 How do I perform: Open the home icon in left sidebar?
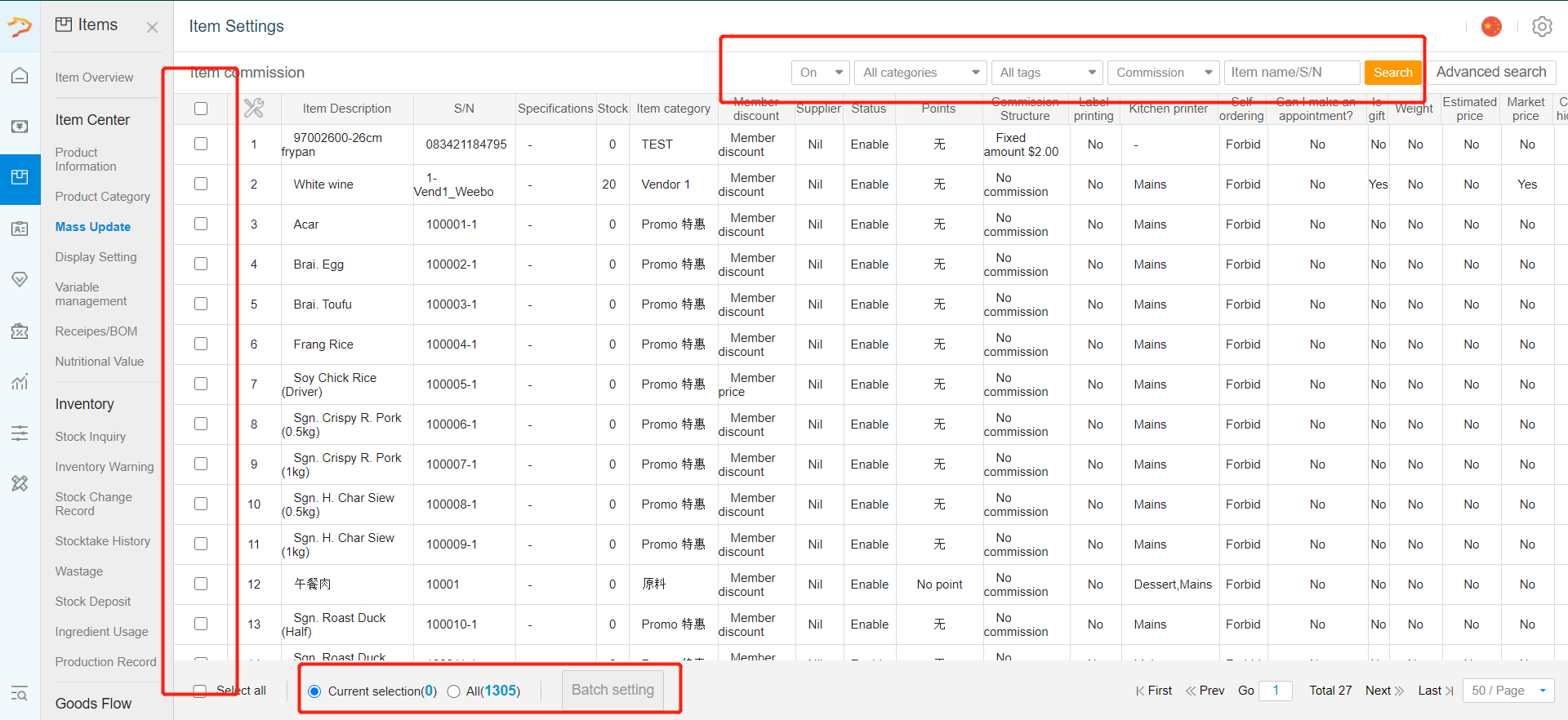tap(20, 76)
